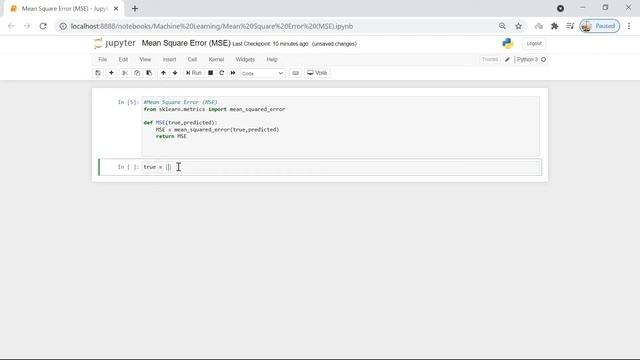Paste cells below icon
This screenshot has width=640, height=360.
(149, 73)
